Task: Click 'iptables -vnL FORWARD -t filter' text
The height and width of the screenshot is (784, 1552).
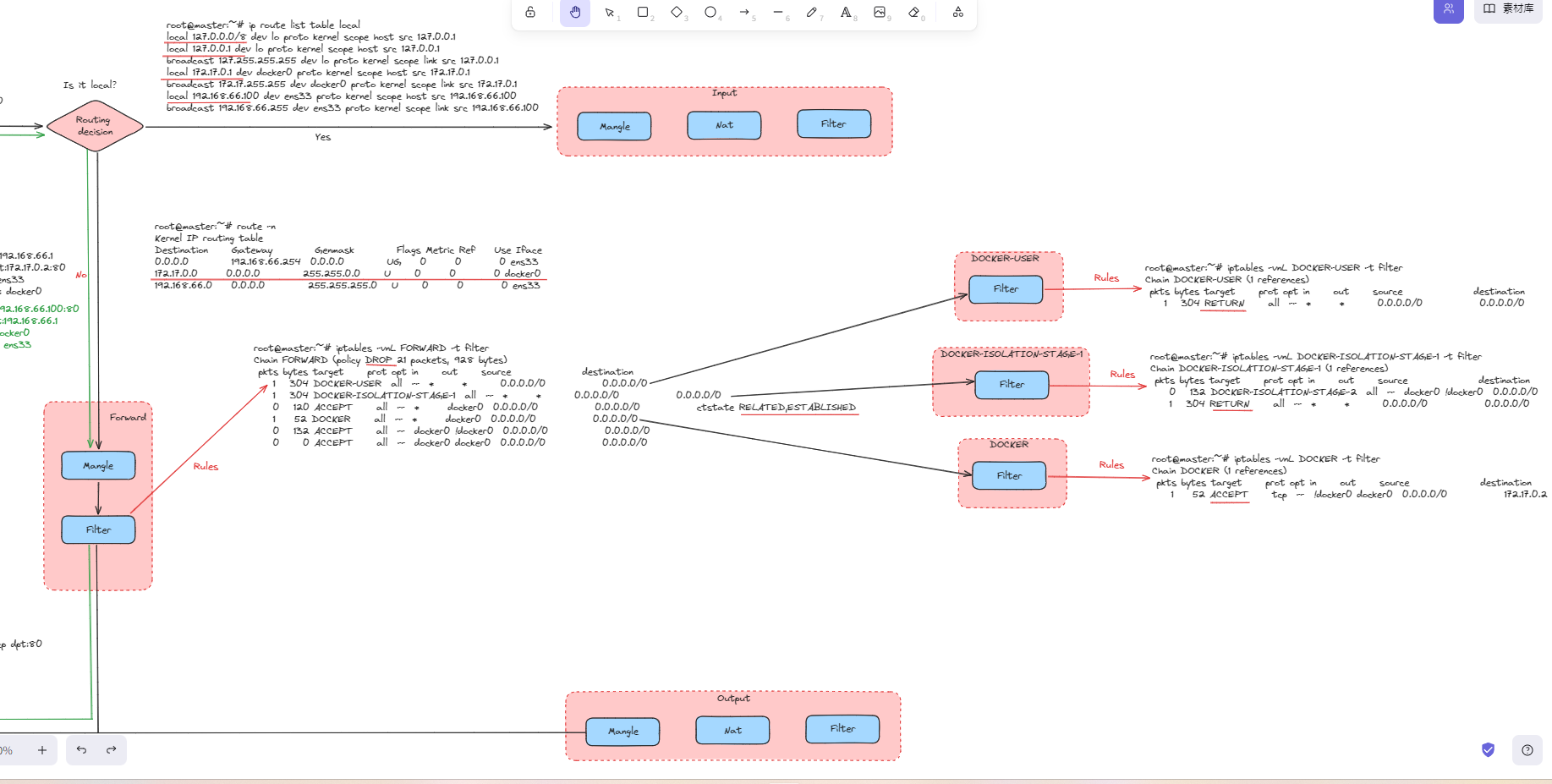Action: (x=412, y=348)
